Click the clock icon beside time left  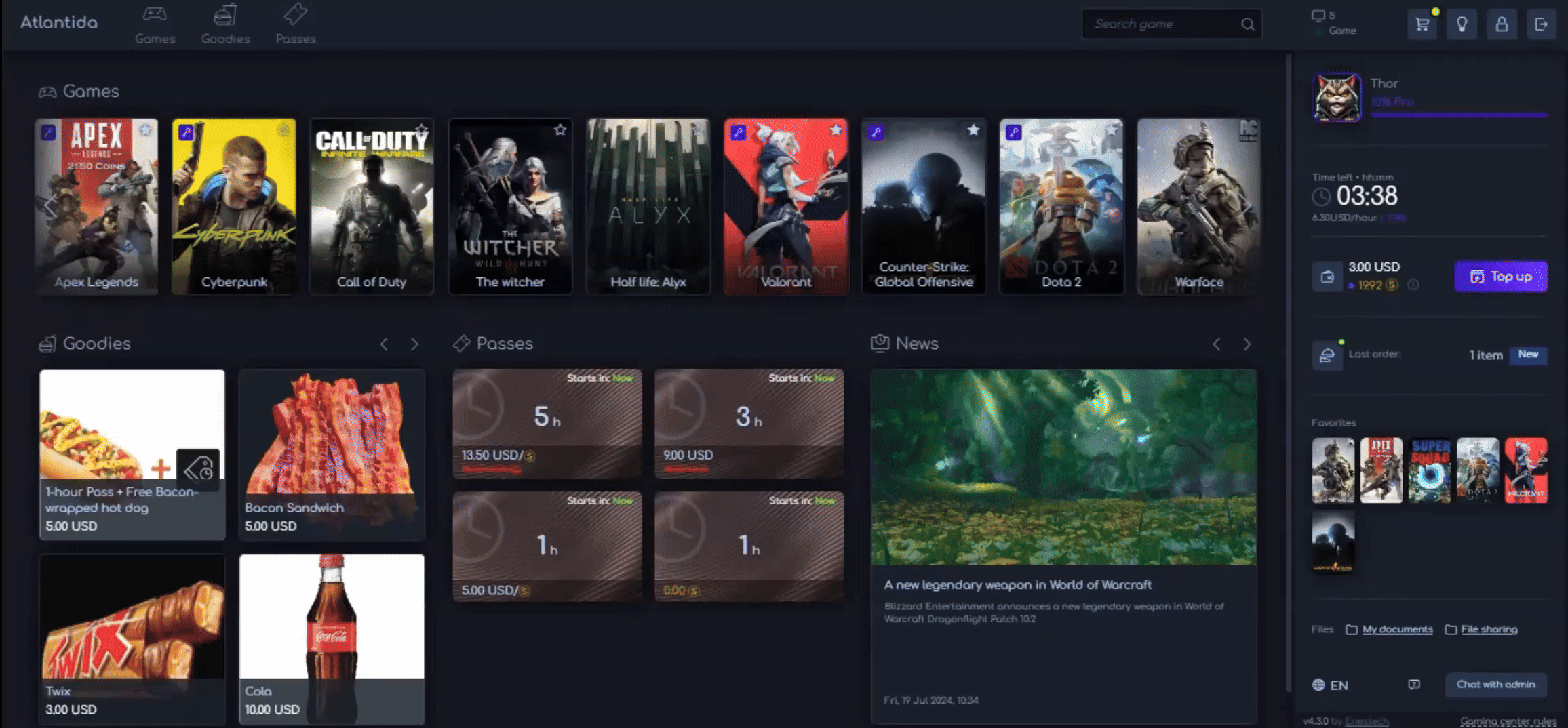pyautogui.click(x=1321, y=197)
